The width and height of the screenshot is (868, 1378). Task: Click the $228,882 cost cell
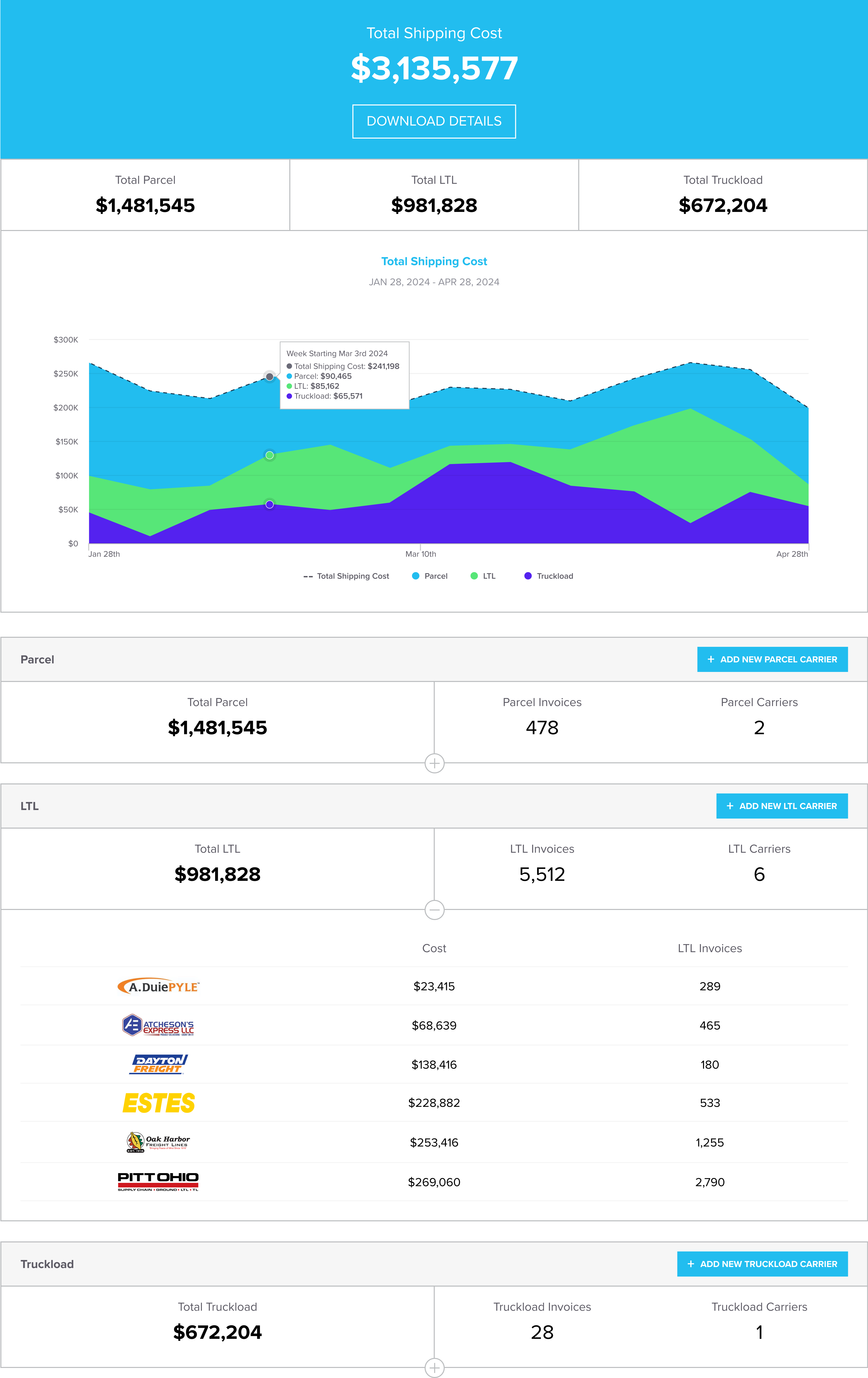[434, 1103]
